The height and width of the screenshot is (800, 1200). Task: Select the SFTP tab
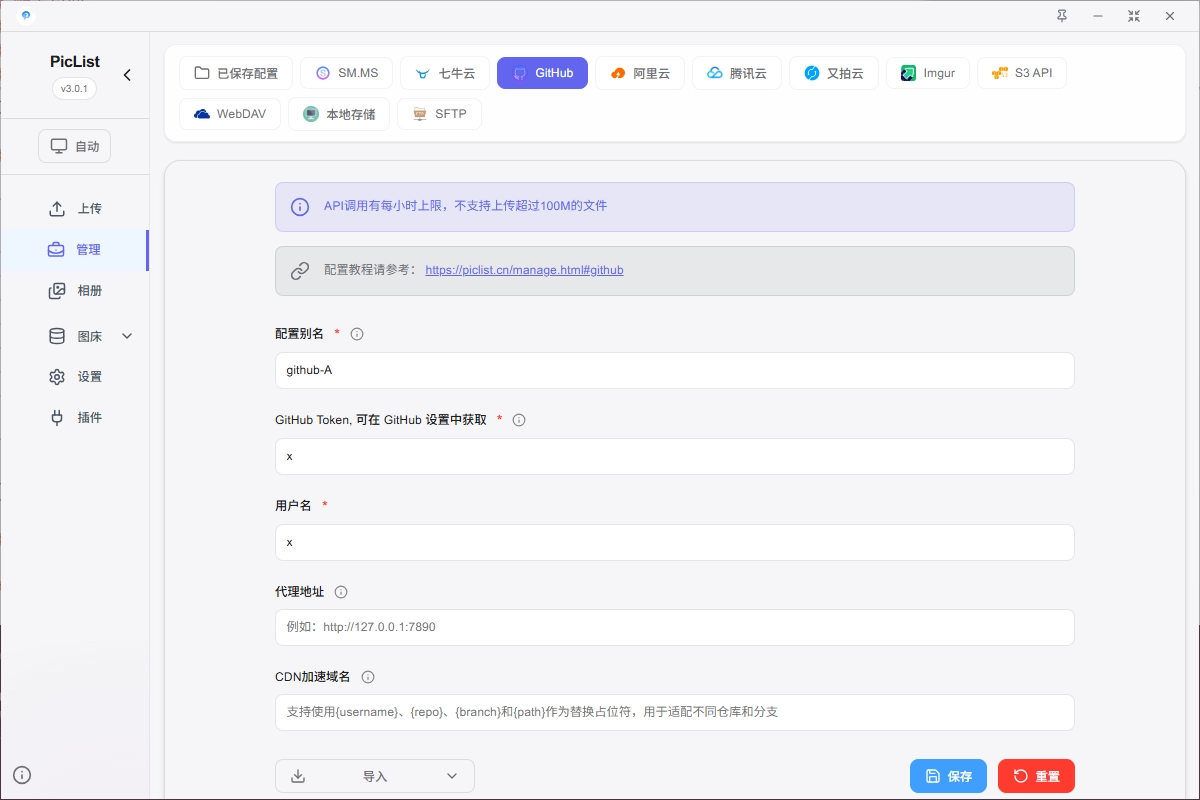(440, 114)
